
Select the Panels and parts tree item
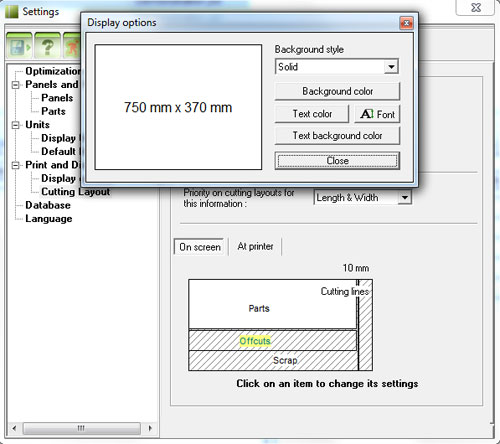coord(52,84)
